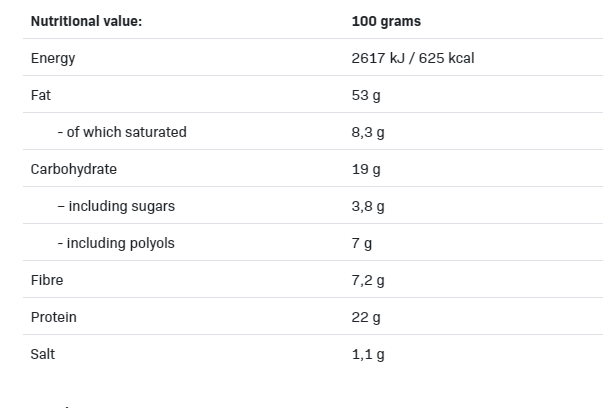The image size is (616, 408).
Task: Select the 19 g carbohydrate value
Action: 366,170
